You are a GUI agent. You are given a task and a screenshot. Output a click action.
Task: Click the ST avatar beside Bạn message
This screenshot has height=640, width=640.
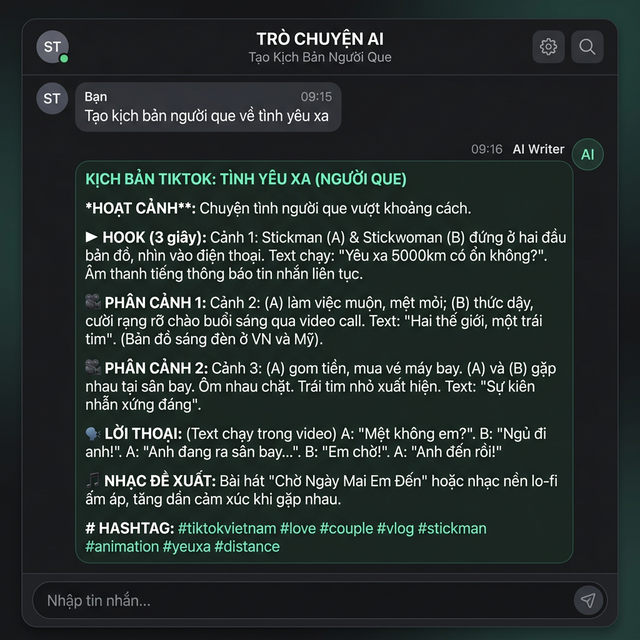(x=53, y=98)
